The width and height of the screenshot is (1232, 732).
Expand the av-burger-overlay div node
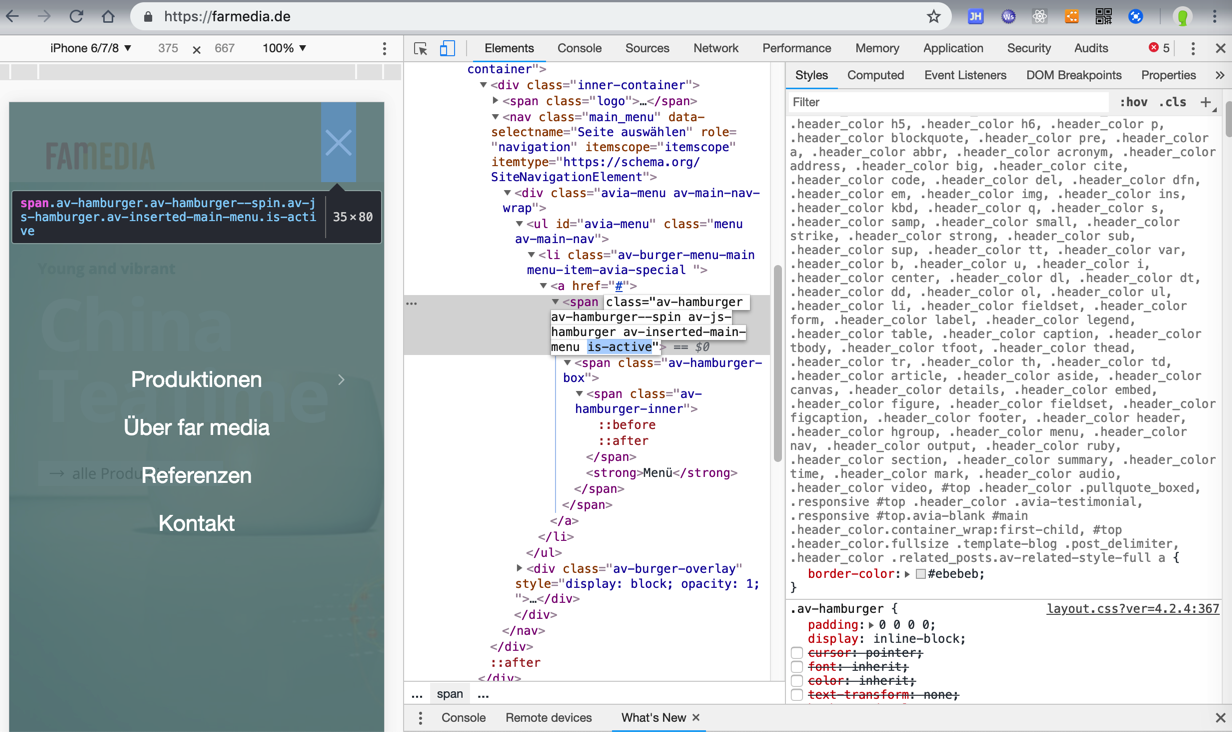520,569
